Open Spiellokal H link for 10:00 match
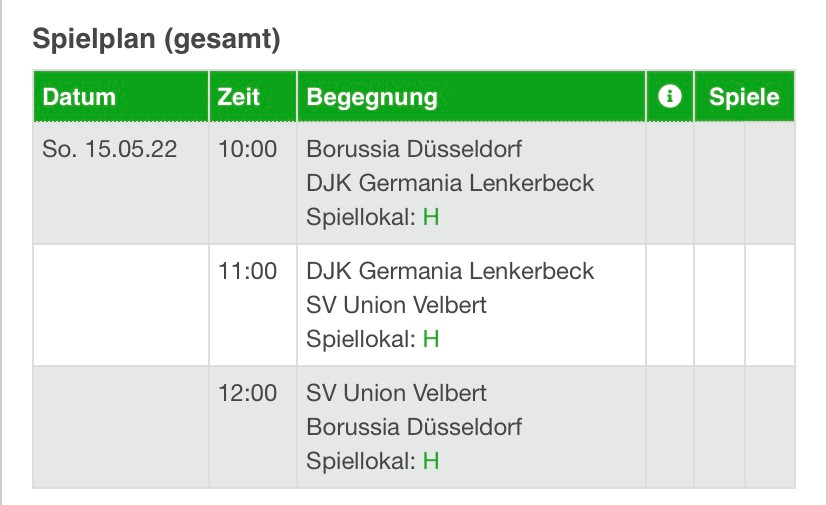The width and height of the screenshot is (827, 505). point(431,217)
